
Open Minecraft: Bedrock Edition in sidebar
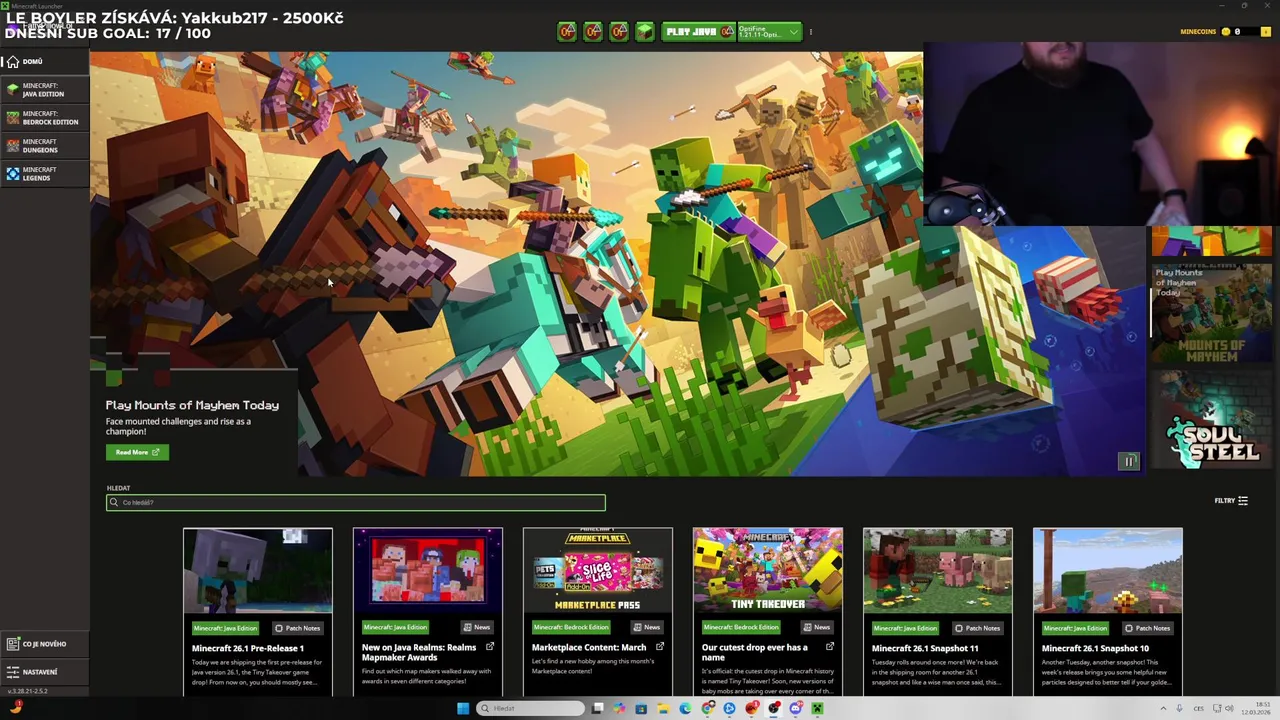tap(44, 118)
